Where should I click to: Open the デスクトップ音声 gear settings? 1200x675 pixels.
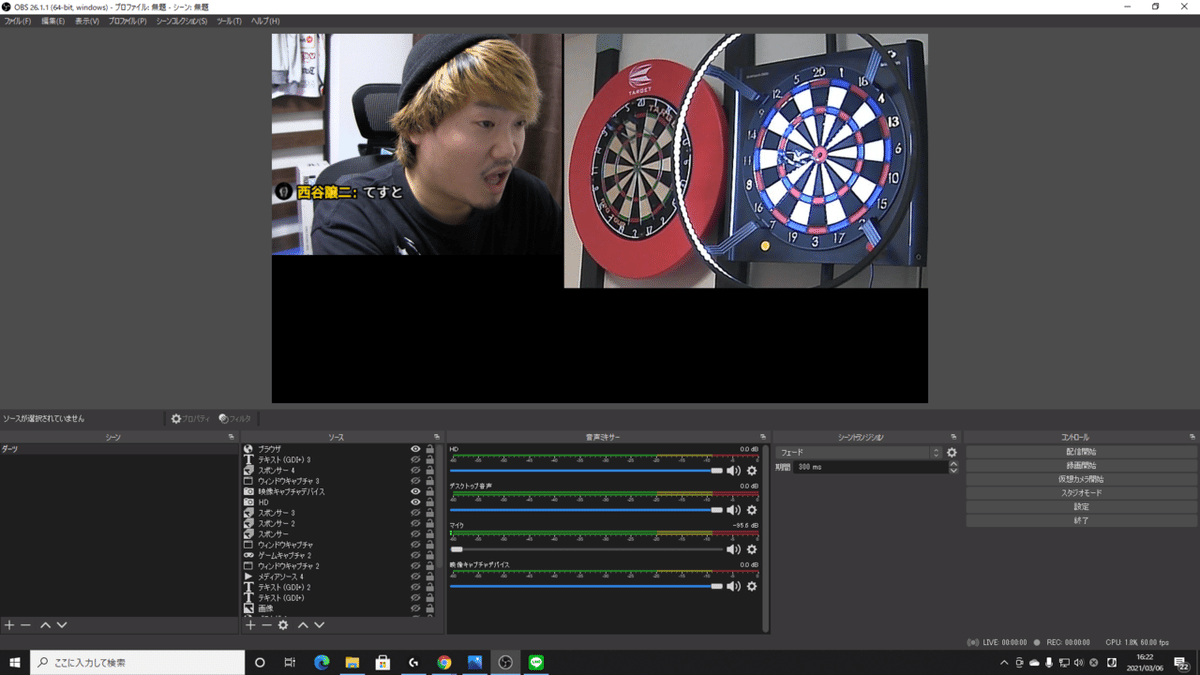tap(752, 510)
